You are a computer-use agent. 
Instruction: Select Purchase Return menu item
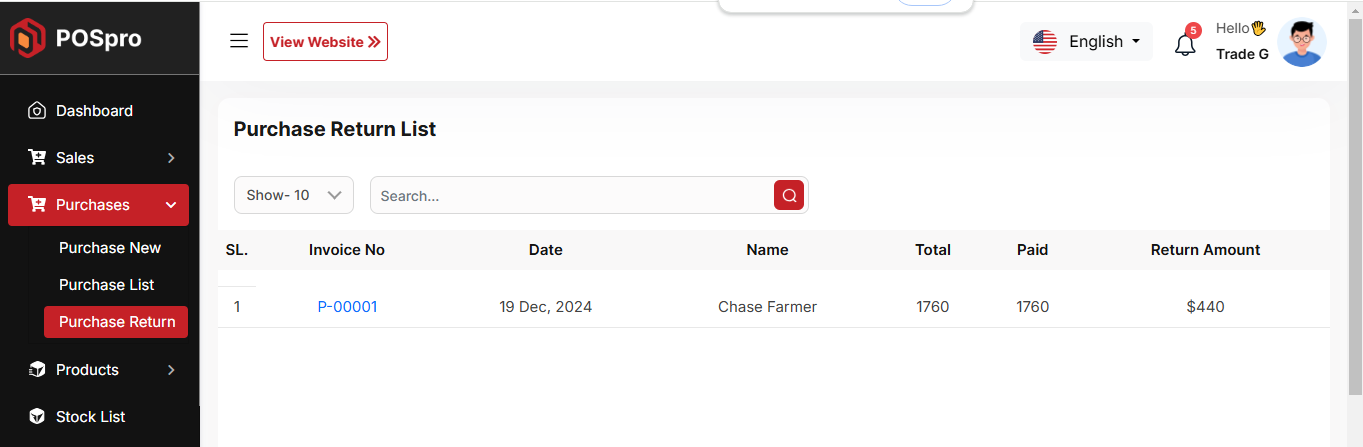pyautogui.click(x=117, y=322)
